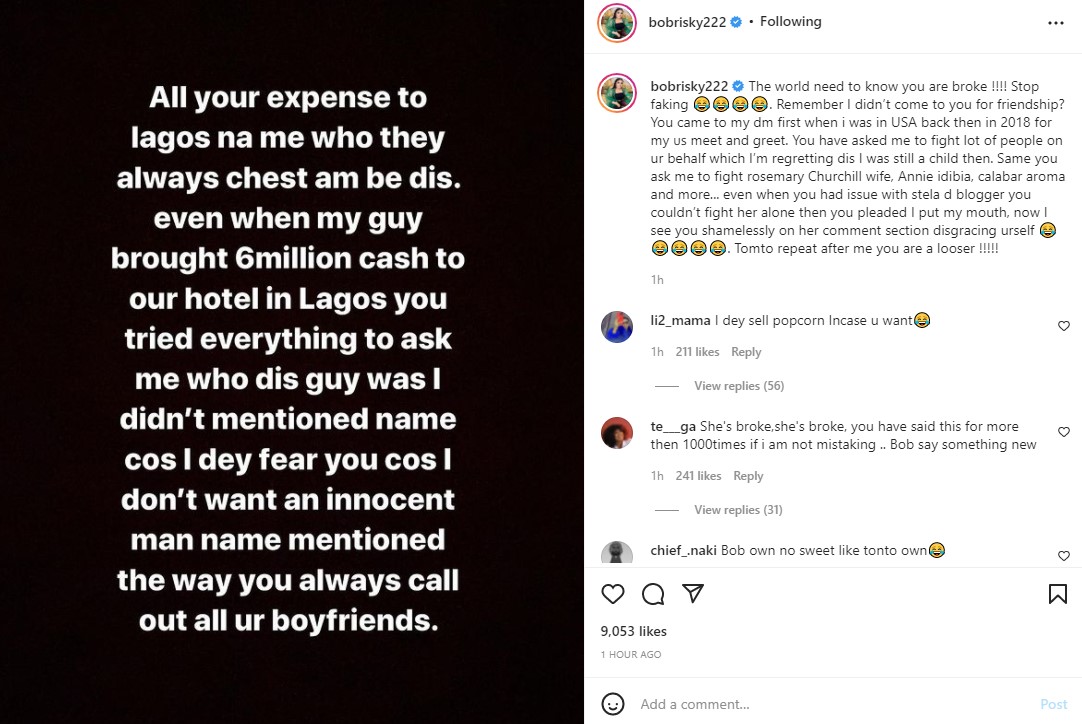Open te__ga's username profile link
This screenshot has width=1082, height=724.
(673, 426)
